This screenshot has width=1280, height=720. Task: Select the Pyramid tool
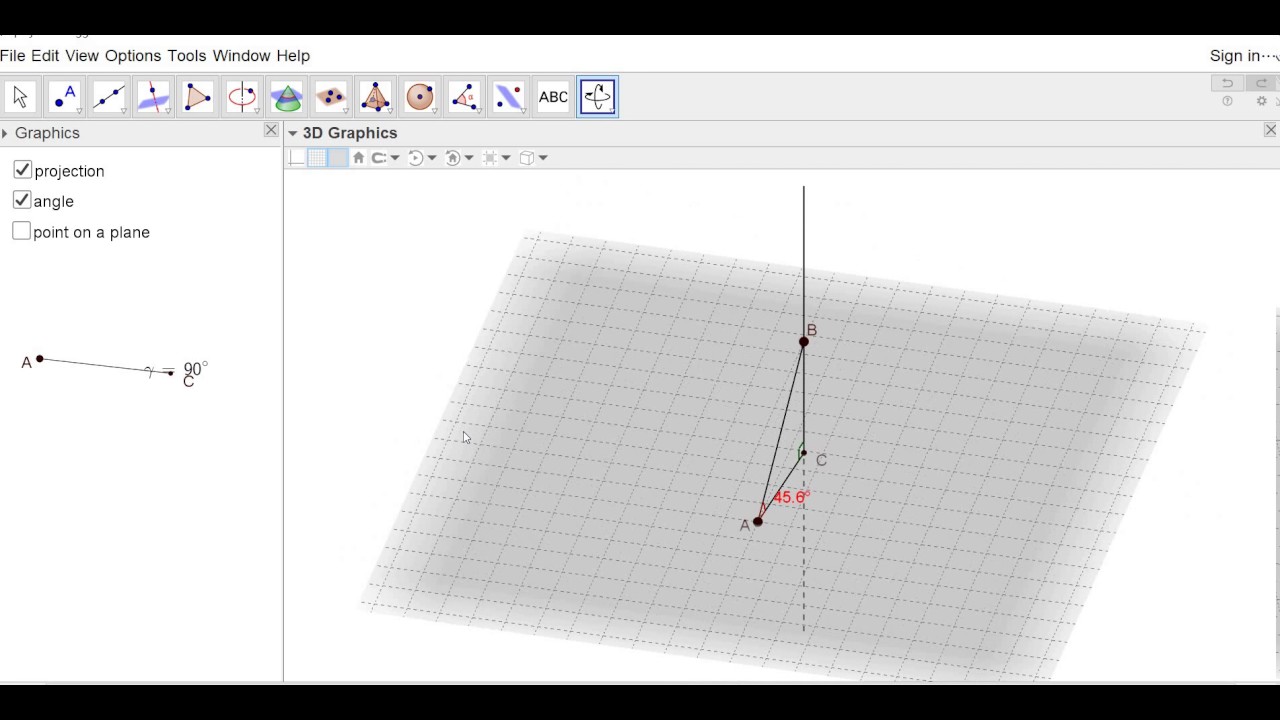coord(375,97)
